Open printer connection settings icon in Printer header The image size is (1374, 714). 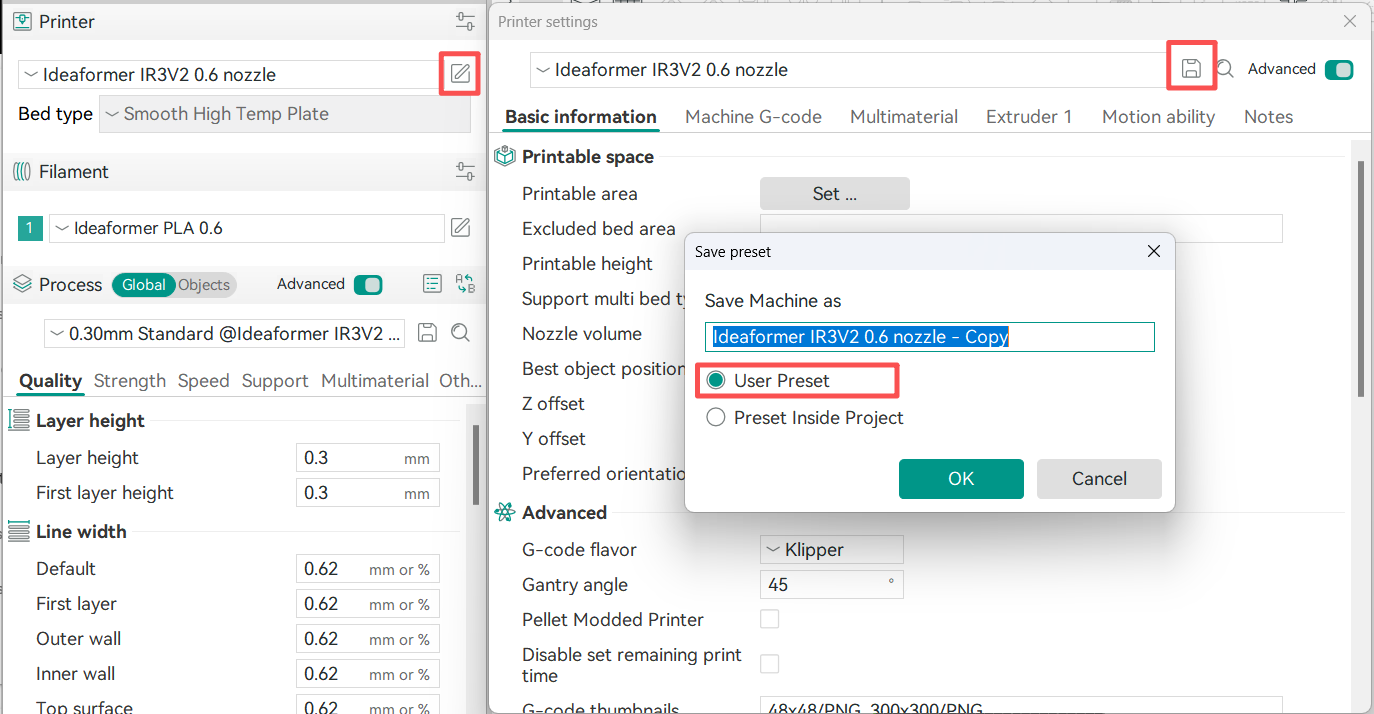(x=465, y=22)
